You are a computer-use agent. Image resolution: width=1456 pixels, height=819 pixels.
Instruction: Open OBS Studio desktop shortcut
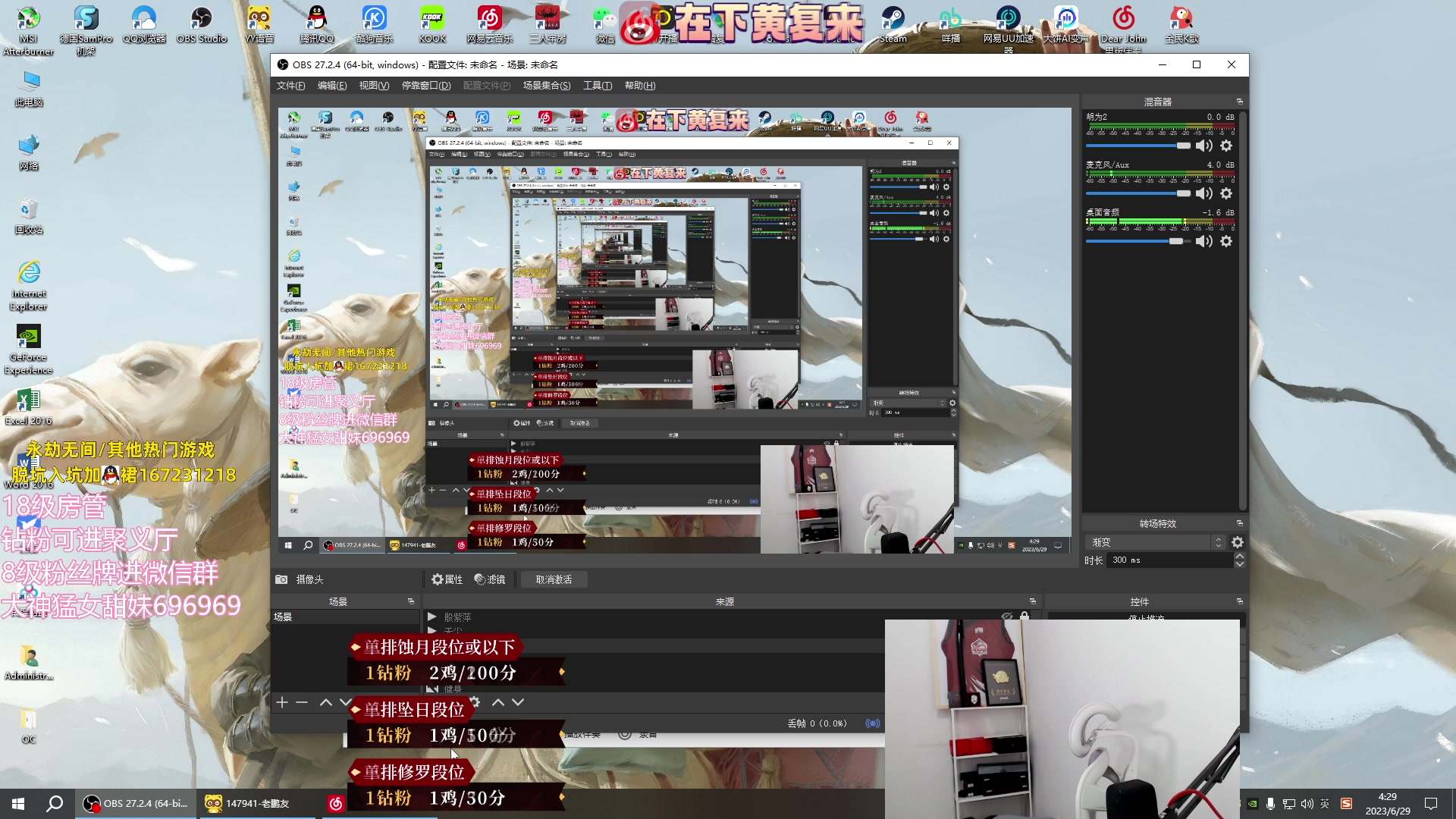point(202,25)
